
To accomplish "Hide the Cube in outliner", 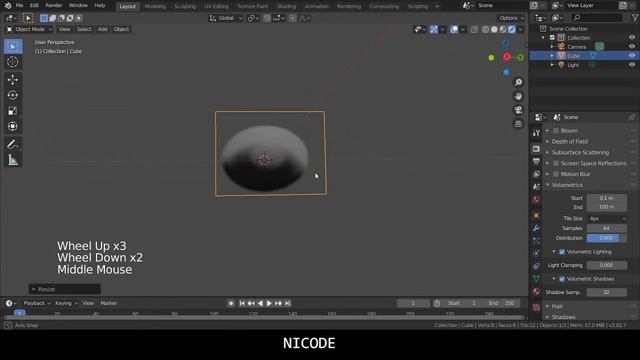I will pos(632,56).
